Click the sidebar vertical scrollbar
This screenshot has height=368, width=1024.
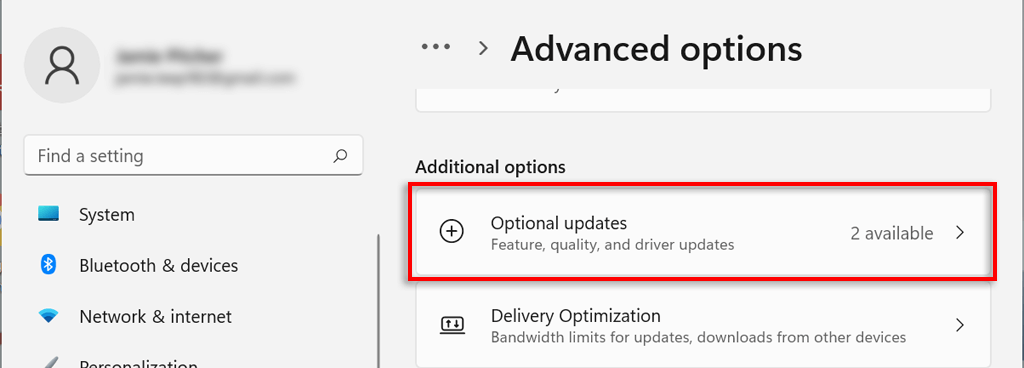[x=378, y=300]
